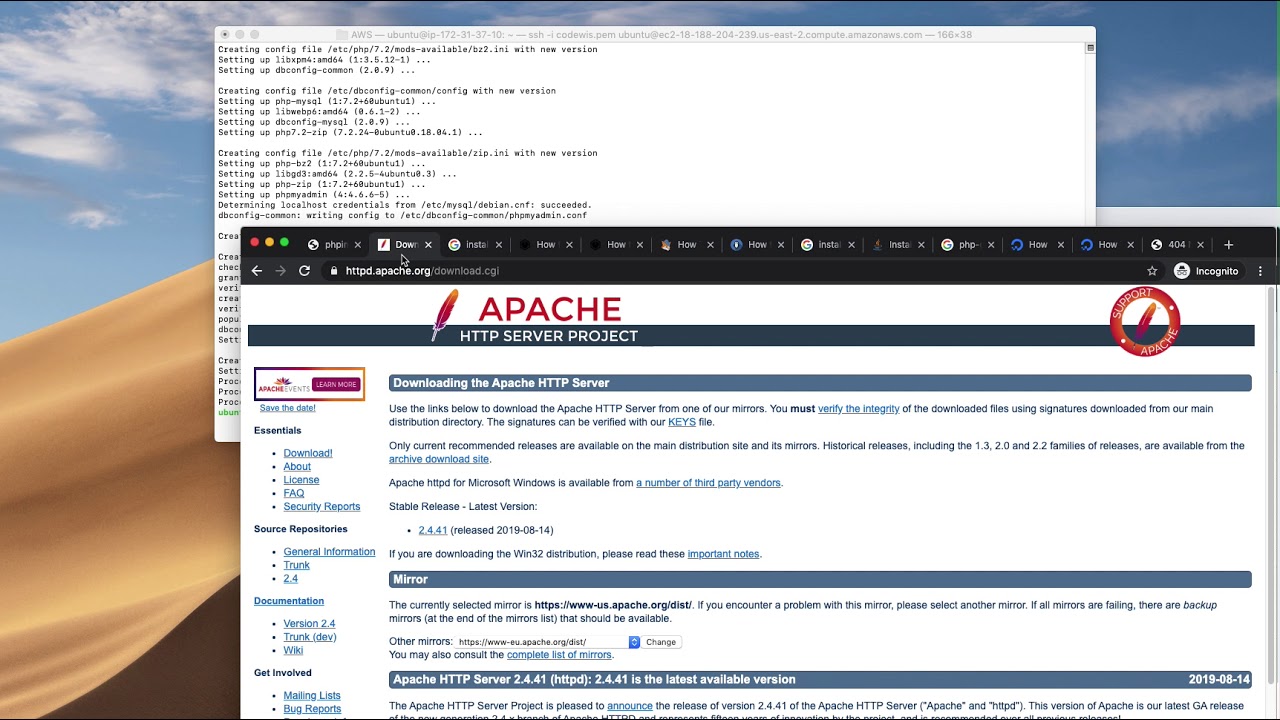Open the Trunk link under Source Repositories
Screen dimensions: 1280x720
click(296, 565)
